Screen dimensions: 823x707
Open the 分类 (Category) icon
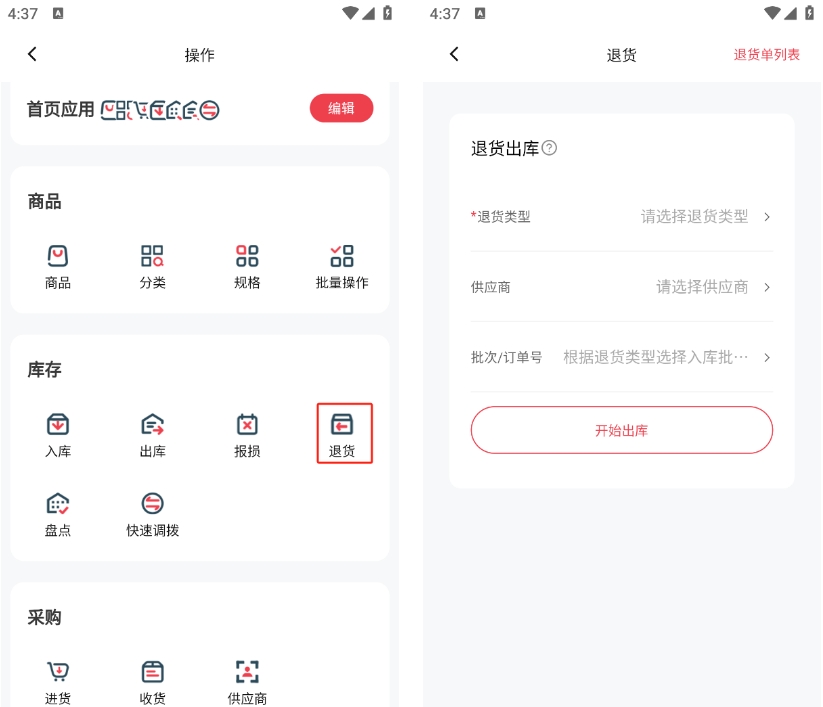pyautogui.click(x=152, y=256)
